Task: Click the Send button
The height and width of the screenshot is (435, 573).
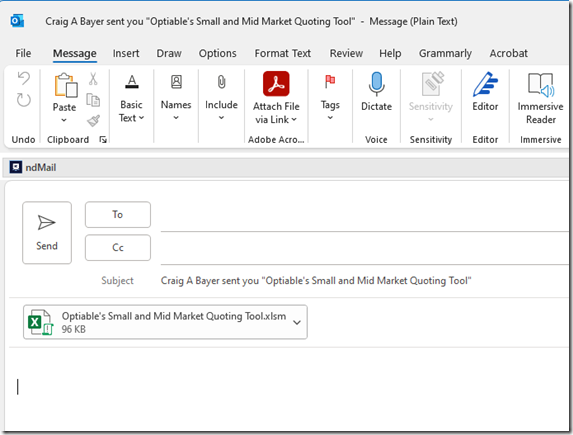Action: point(47,232)
